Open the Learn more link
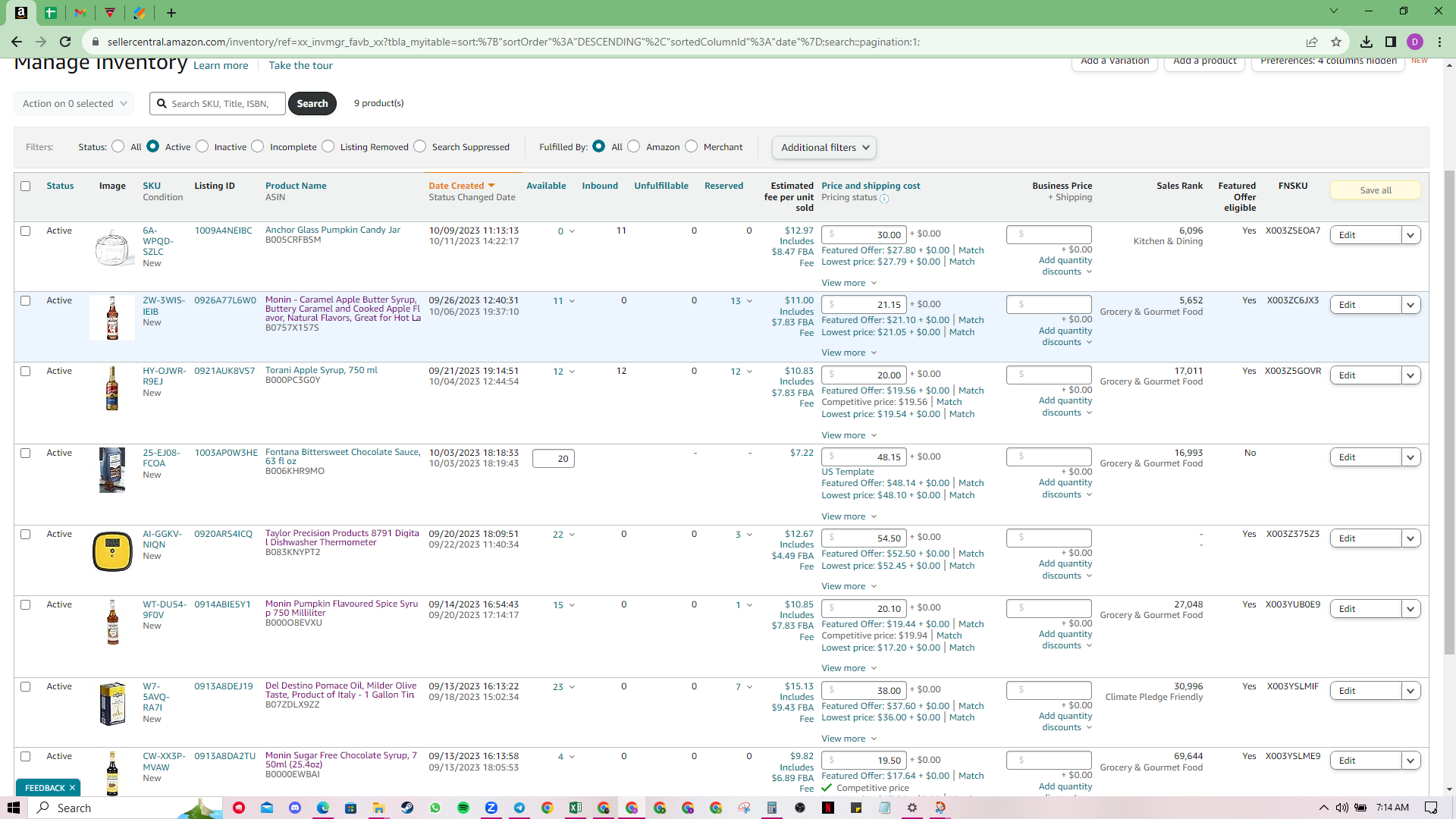Screen dimensions: 1456x819 pyautogui.click(x=221, y=66)
